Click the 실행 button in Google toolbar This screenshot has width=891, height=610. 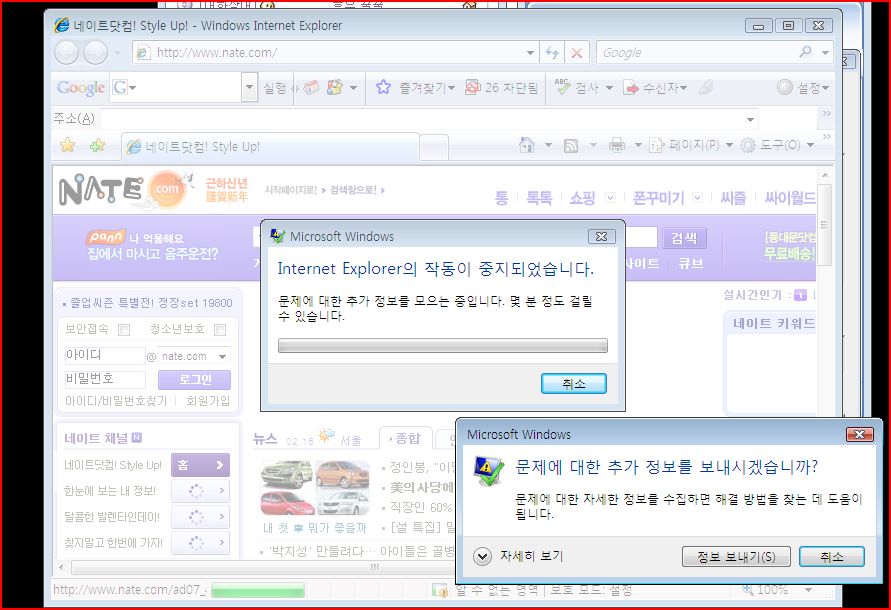click(x=275, y=88)
